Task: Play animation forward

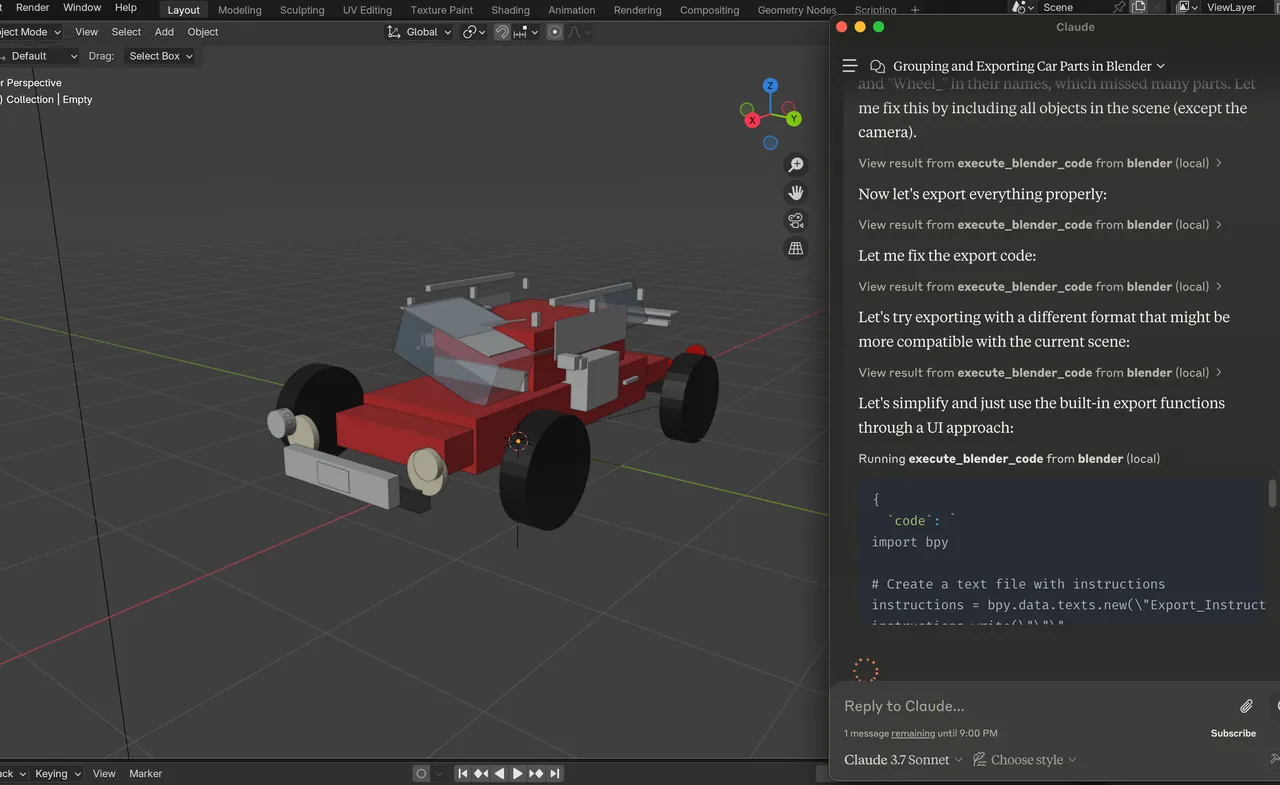Action: [517, 773]
